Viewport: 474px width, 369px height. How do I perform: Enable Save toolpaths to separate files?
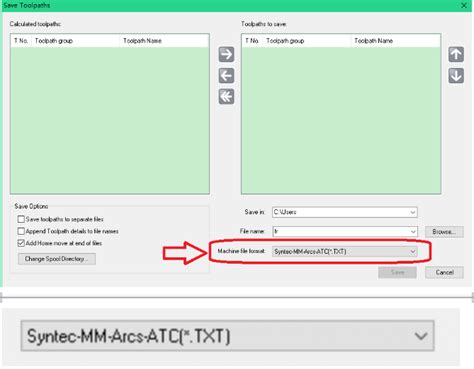click(21, 219)
